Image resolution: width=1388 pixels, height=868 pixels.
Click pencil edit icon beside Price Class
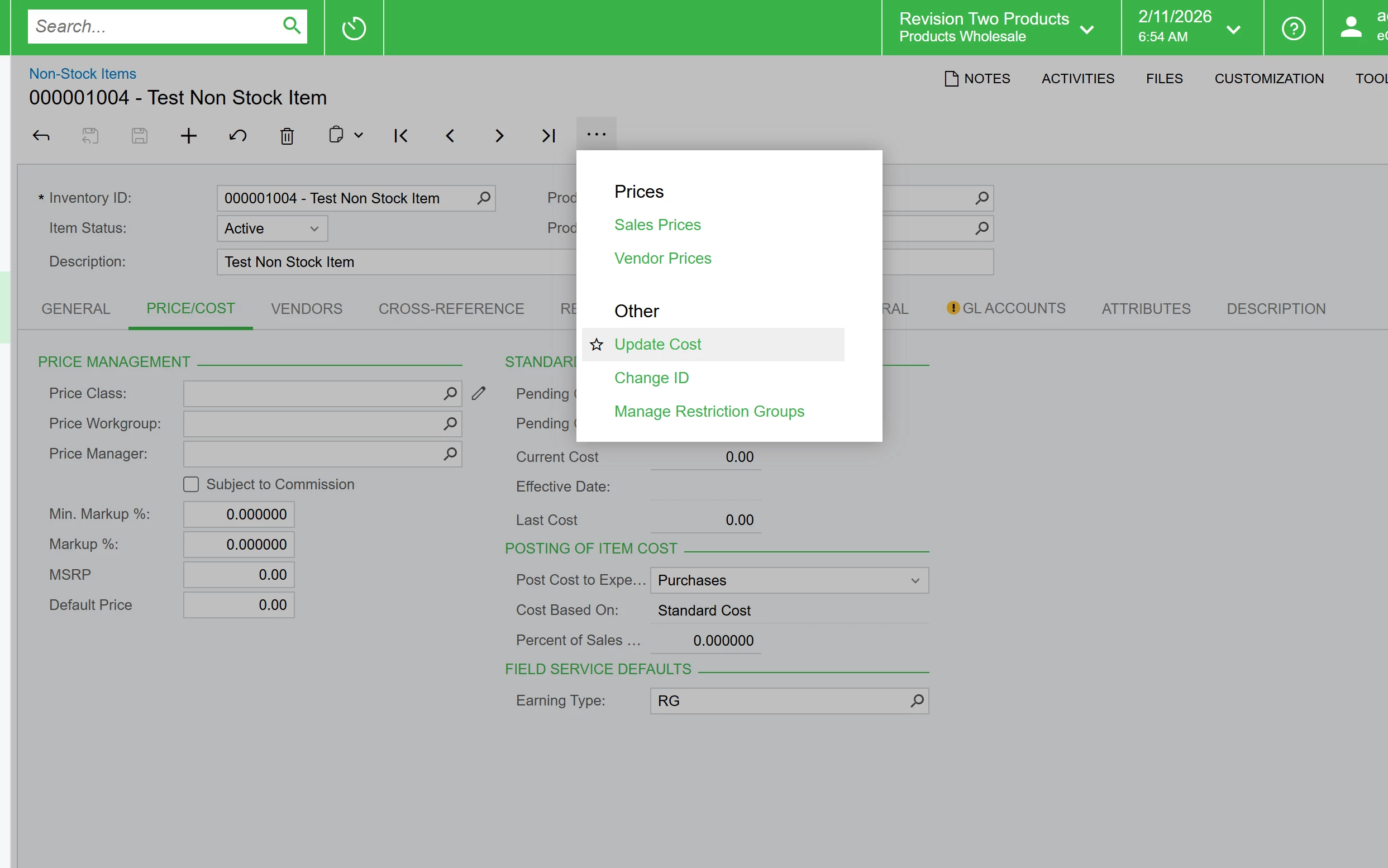click(479, 393)
